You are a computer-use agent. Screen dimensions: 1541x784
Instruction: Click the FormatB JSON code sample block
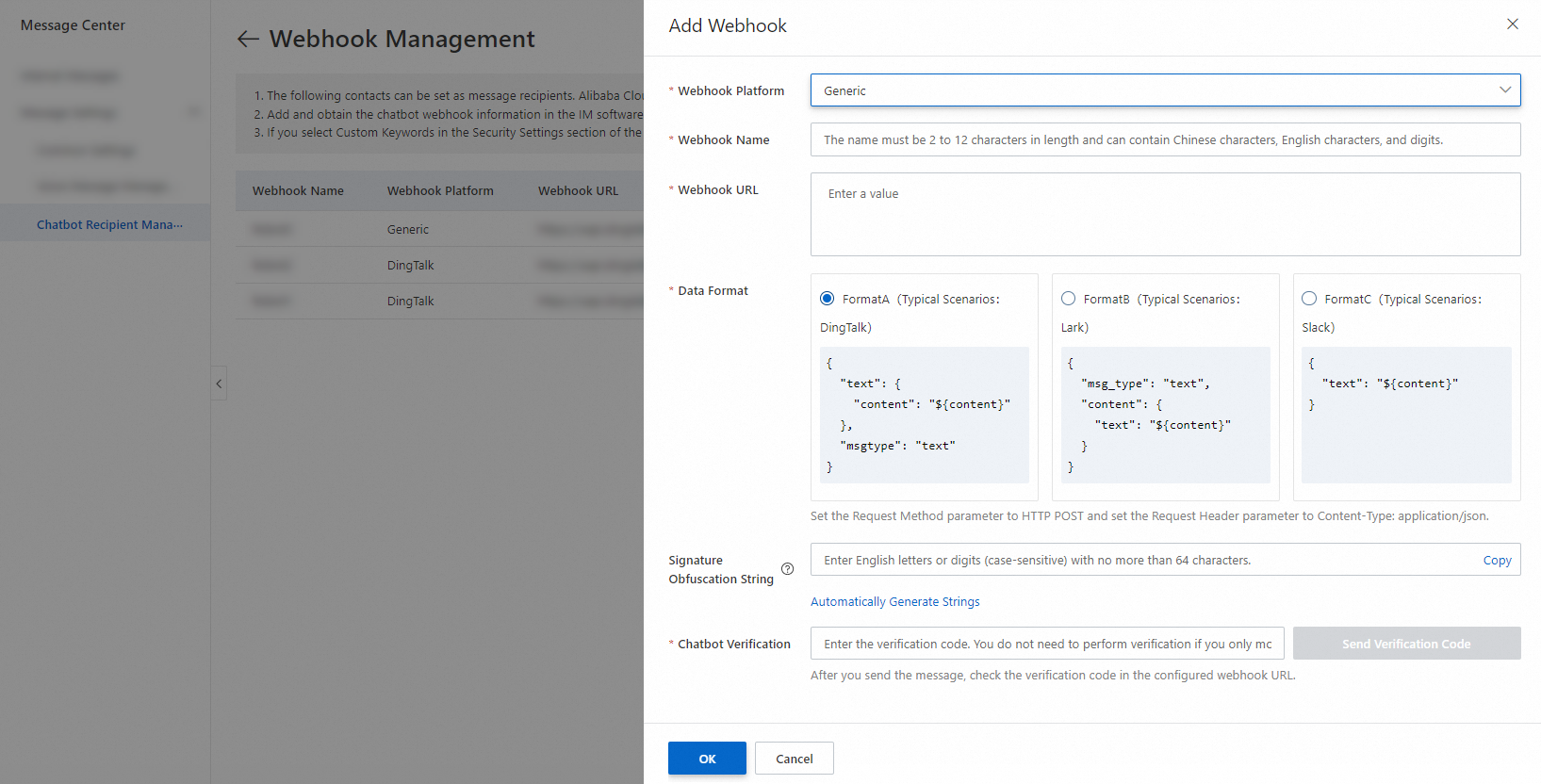(x=1166, y=415)
